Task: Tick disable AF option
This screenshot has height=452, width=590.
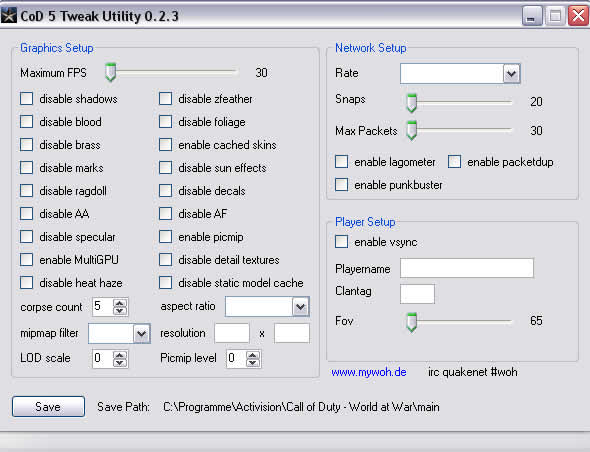Action: 166,213
